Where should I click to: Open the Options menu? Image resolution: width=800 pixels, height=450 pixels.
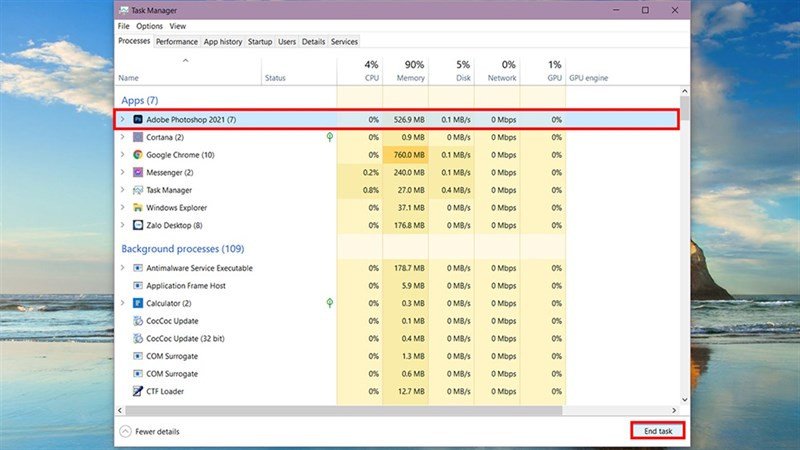coord(149,26)
